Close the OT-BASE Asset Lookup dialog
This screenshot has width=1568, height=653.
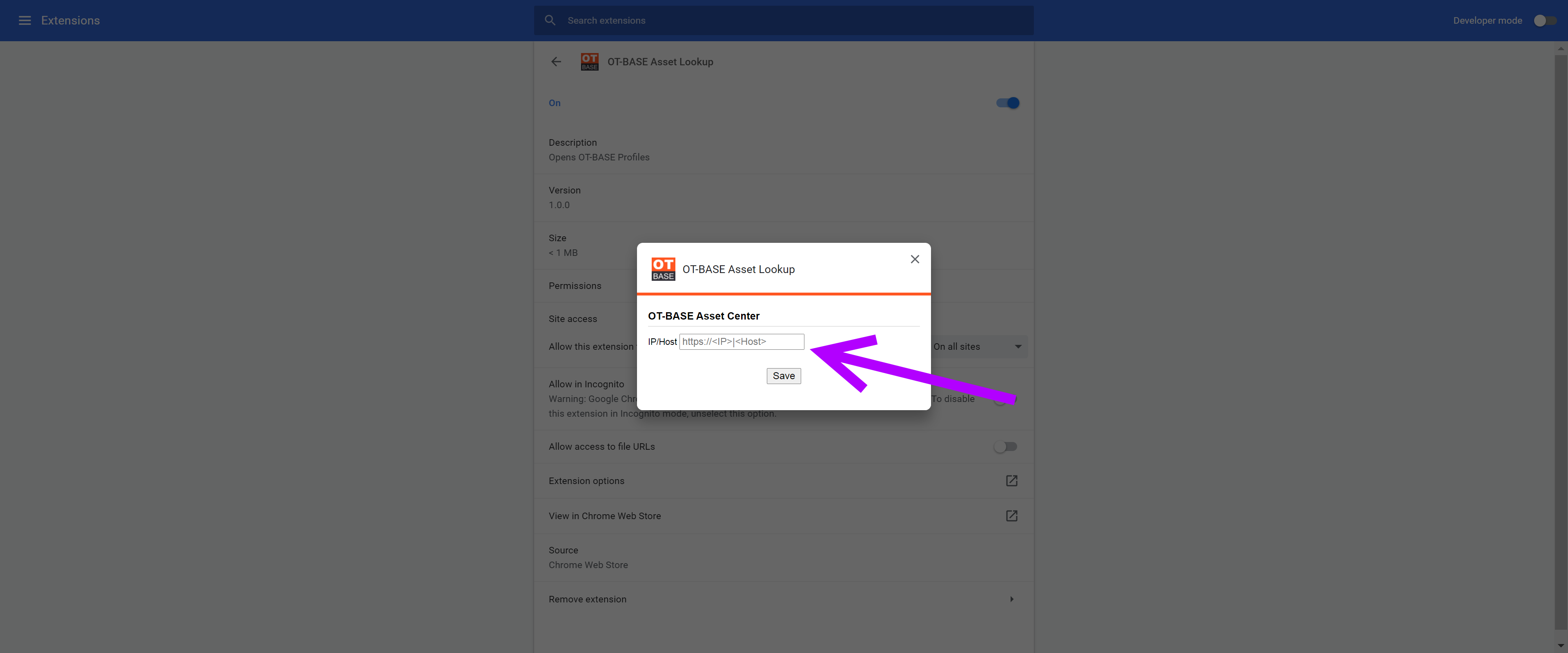pos(914,259)
